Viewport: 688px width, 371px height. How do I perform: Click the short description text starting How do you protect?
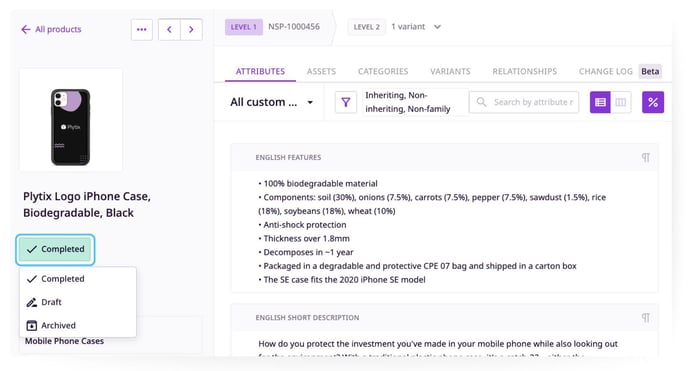(x=438, y=344)
